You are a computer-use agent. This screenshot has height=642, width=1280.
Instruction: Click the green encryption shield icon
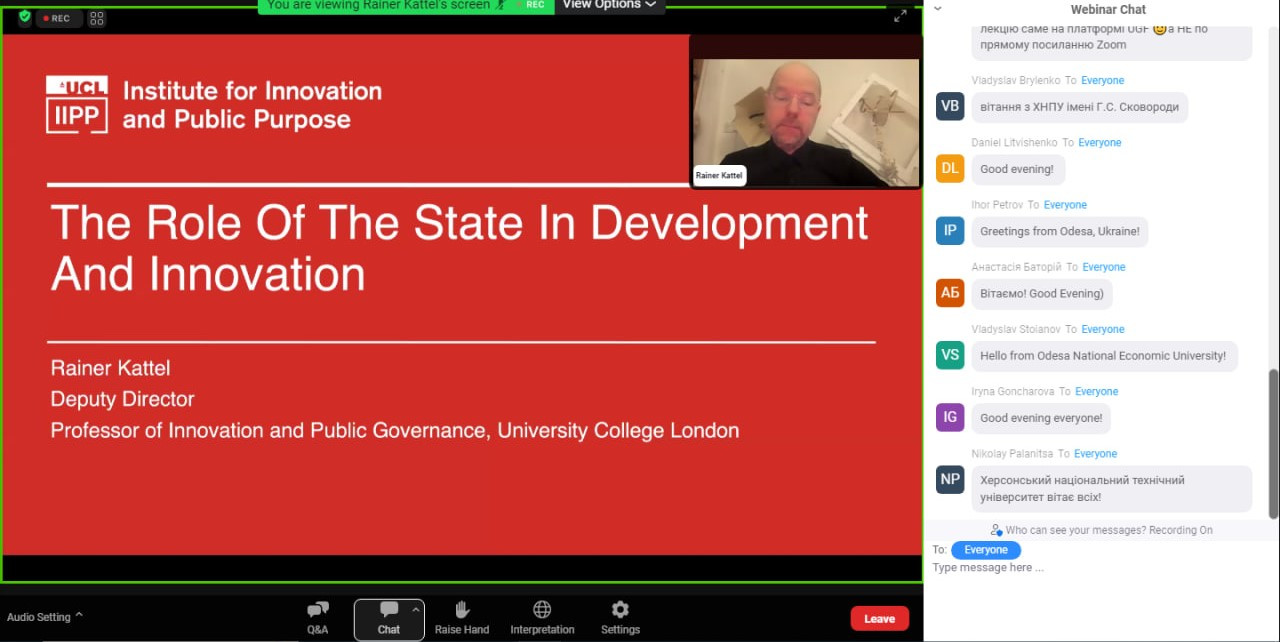click(x=24, y=17)
